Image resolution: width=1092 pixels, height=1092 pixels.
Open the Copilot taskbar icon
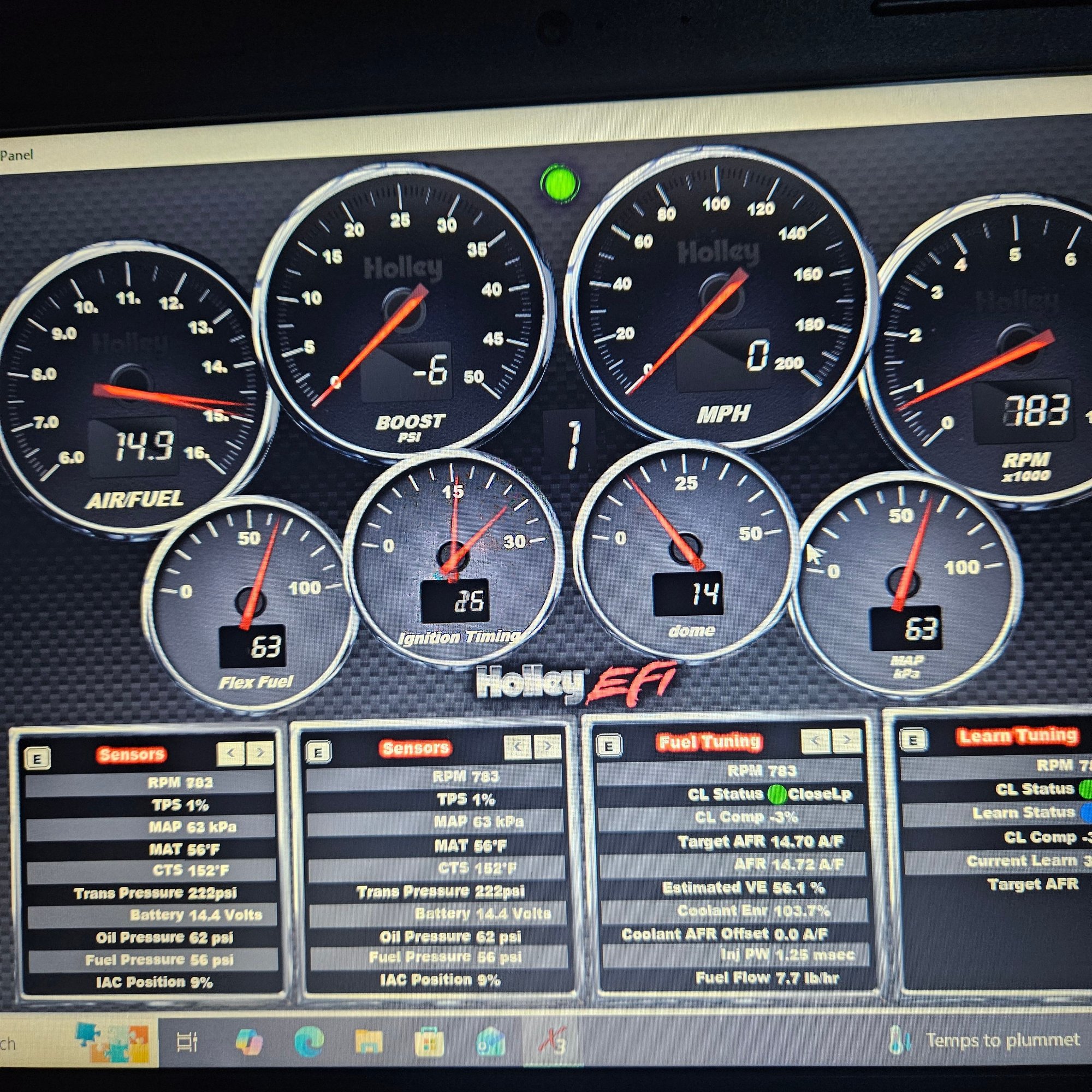[248, 1041]
